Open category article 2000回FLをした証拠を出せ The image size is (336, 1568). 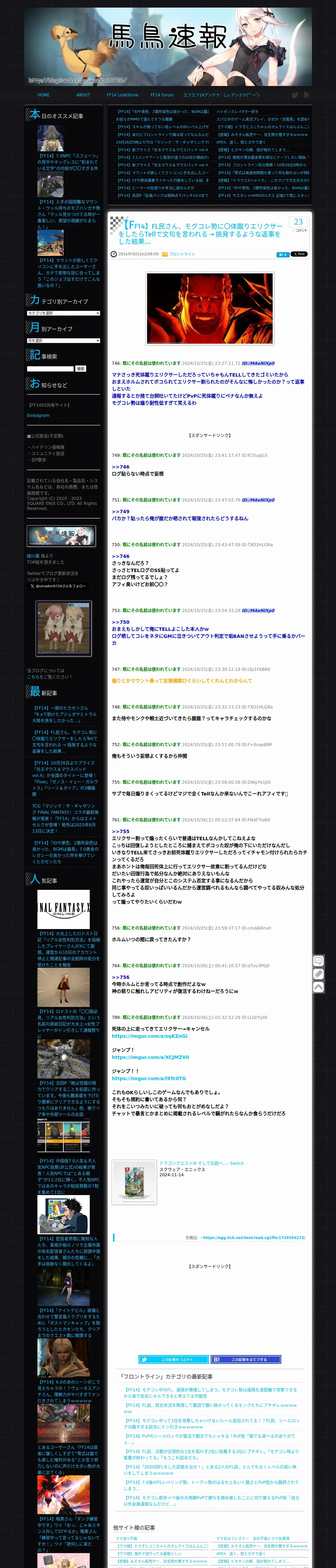(x=211, y=1470)
